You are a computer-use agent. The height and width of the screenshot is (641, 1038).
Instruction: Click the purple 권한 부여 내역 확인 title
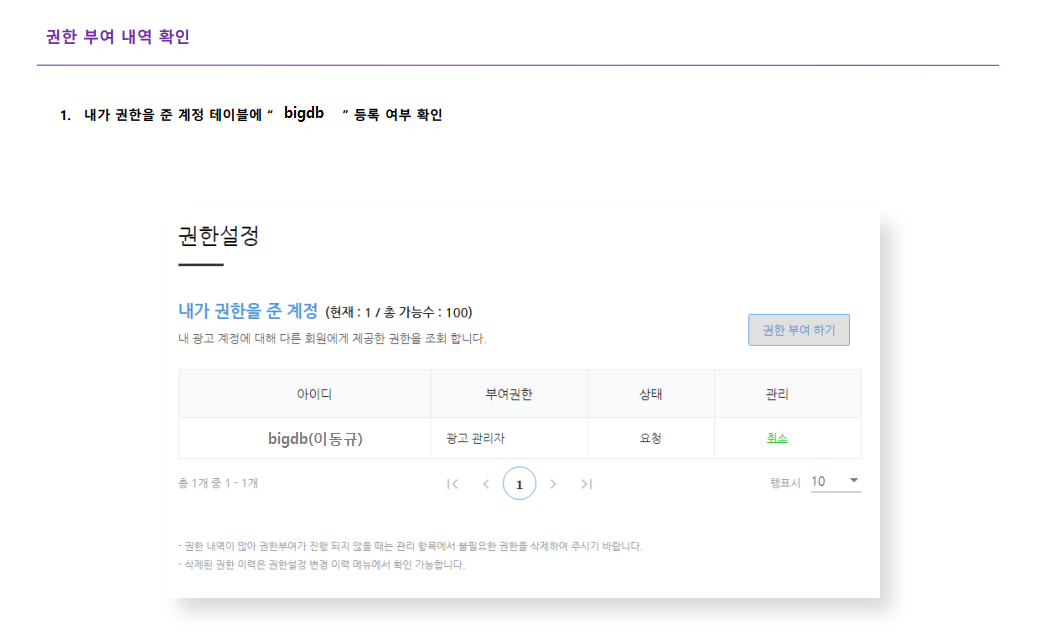click(118, 37)
